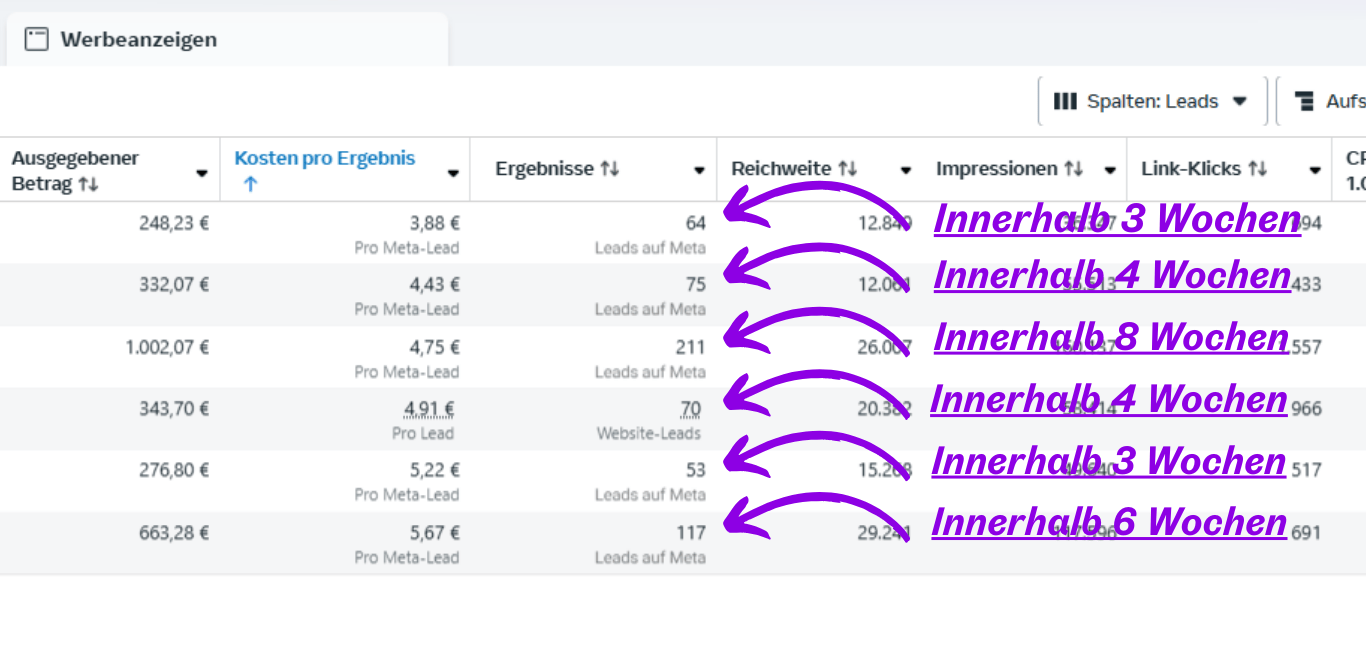Image resolution: width=1366 pixels, height=659 pixels.
Task: Click the underlined 4,91 € cost value
Action: coord(429,409)
